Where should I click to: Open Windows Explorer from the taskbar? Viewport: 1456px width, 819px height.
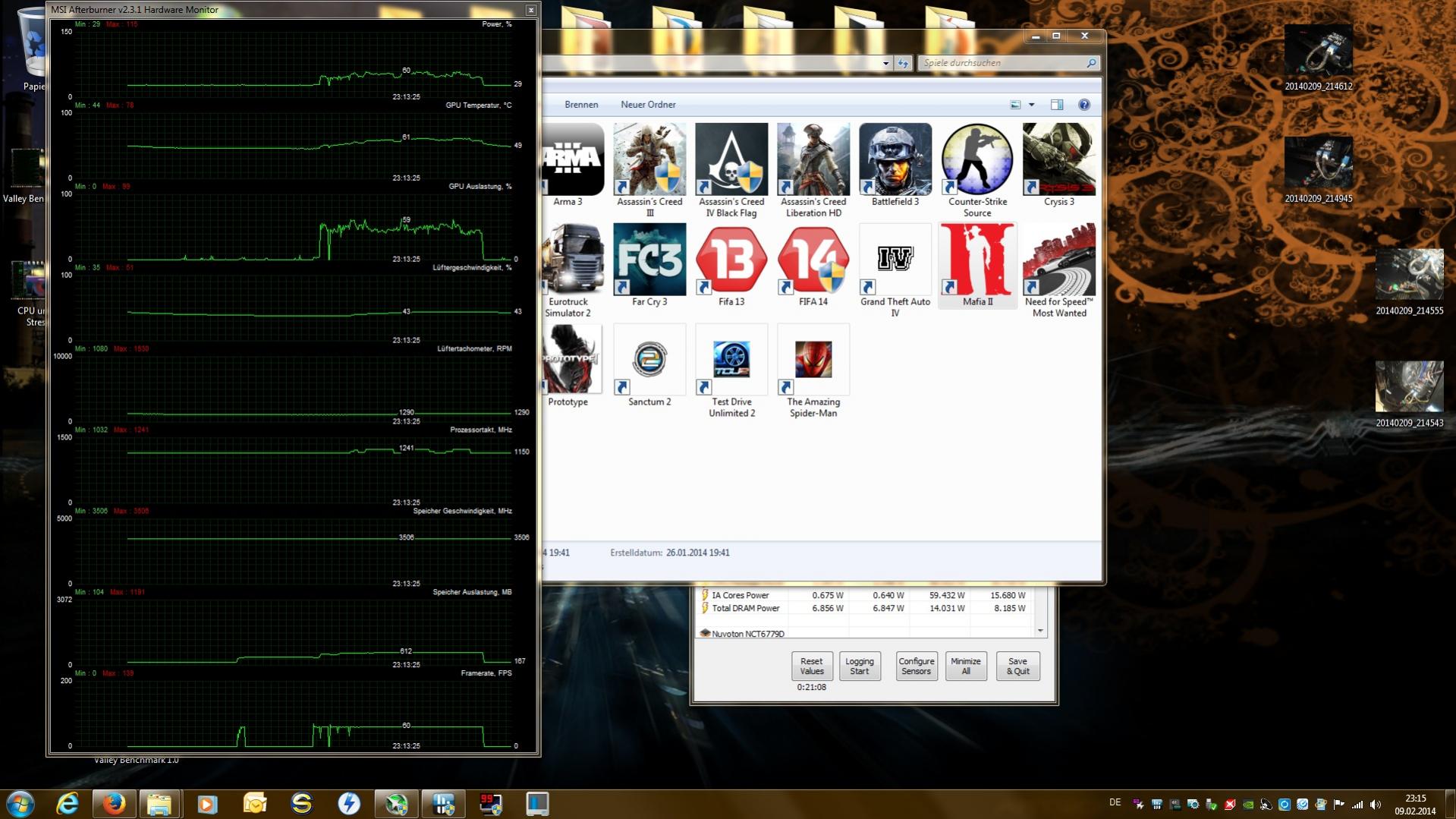(159, 804)
